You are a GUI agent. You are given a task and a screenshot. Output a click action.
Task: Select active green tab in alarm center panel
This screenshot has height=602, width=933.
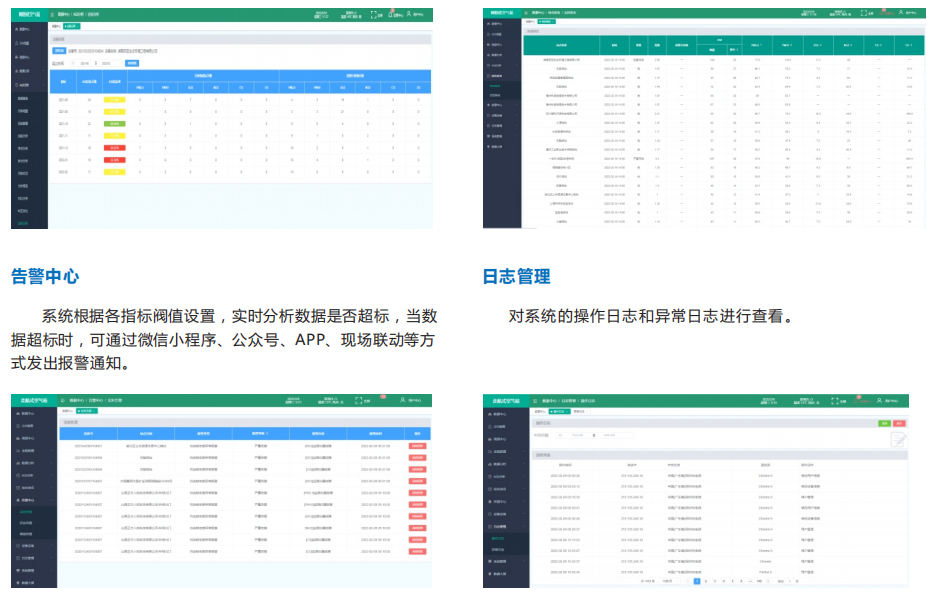88,411
